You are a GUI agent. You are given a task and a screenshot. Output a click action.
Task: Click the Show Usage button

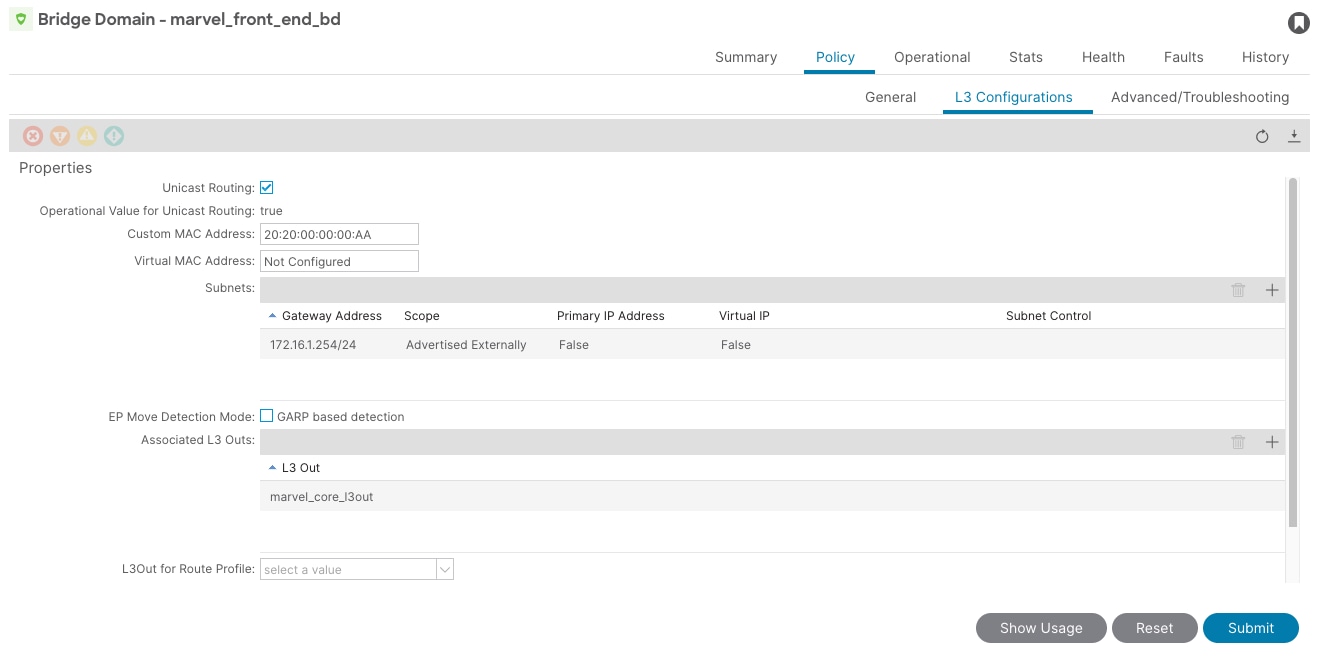click(x=1041, y=628)
